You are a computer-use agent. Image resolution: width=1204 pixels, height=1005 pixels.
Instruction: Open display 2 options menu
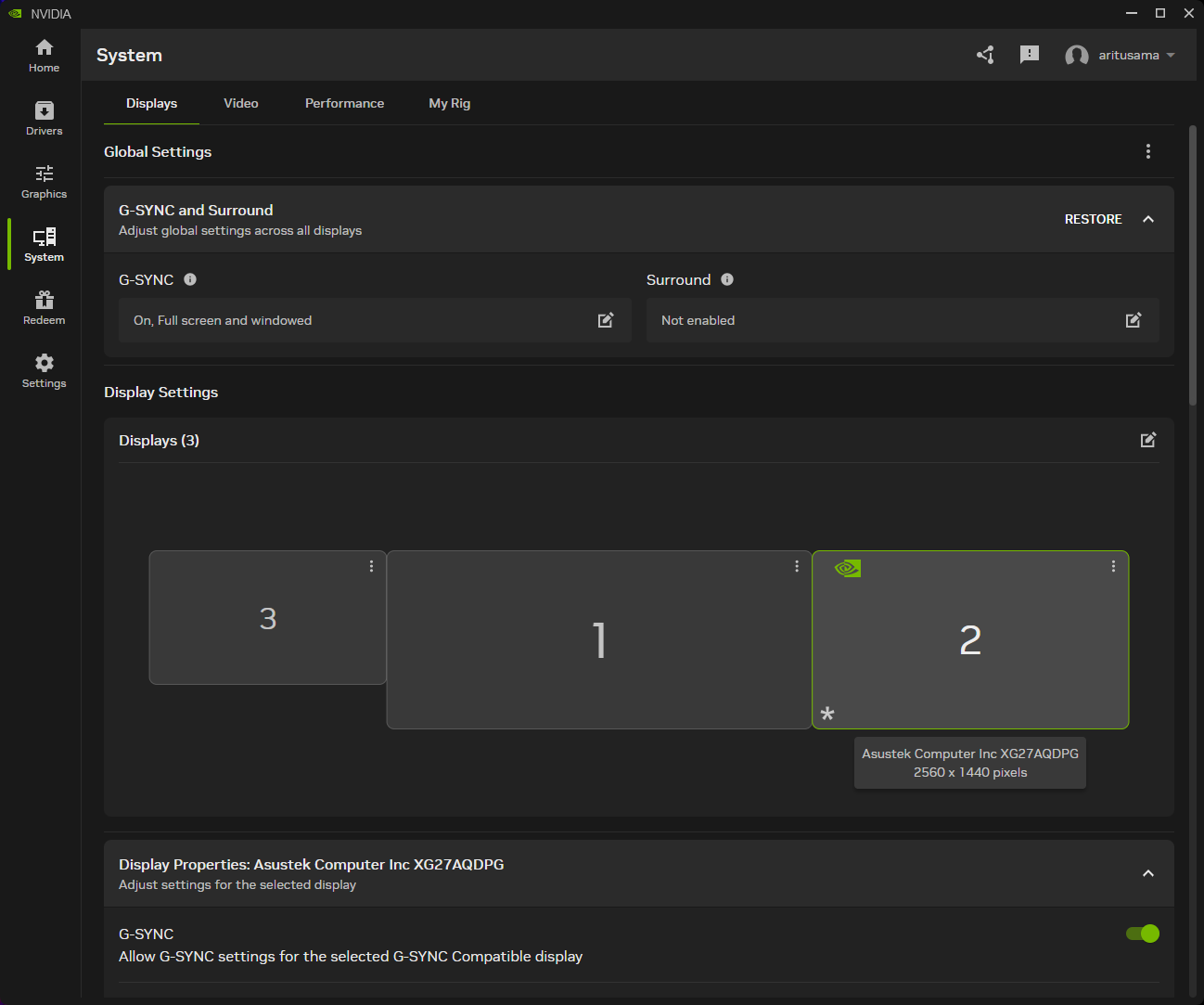[x=1113, y=566]
